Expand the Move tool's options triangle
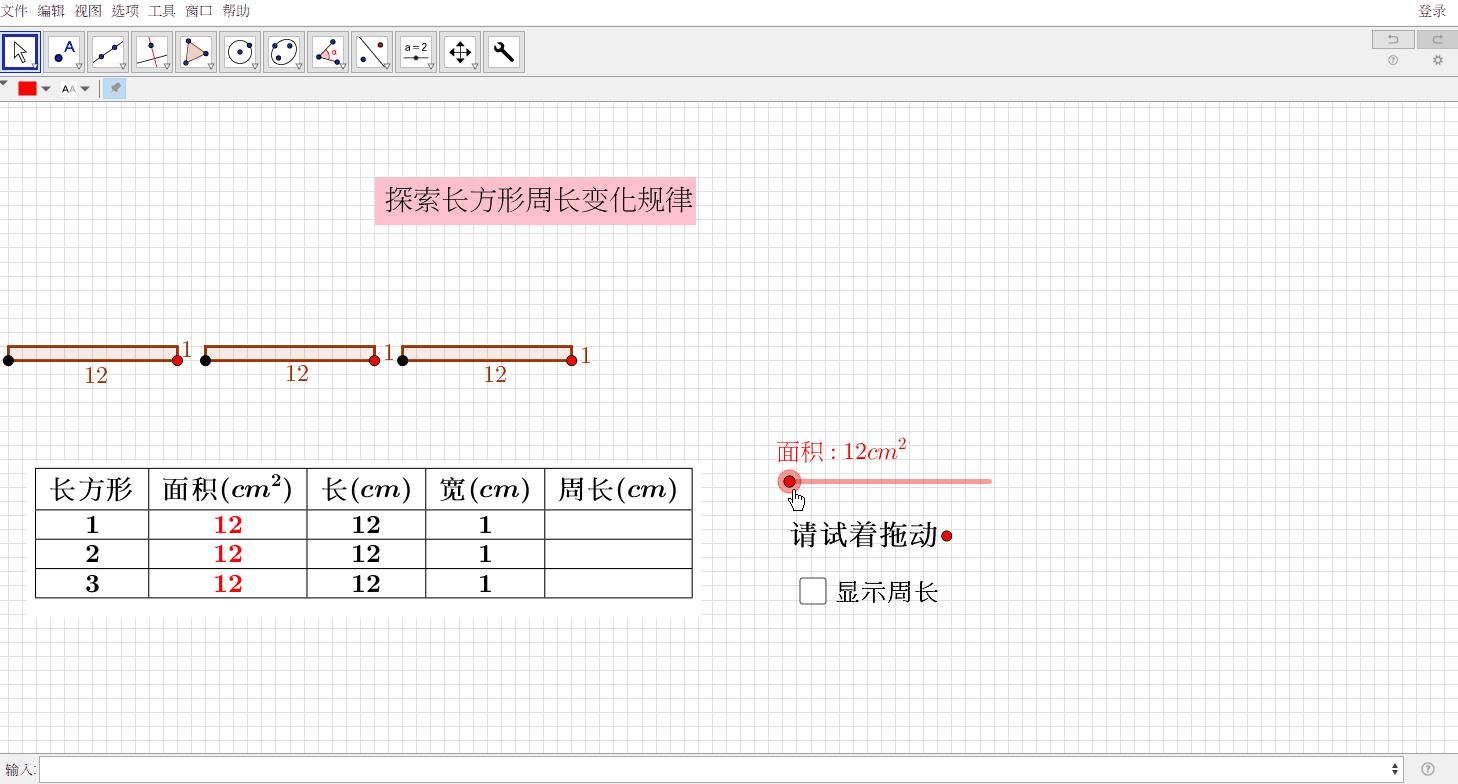This screenshot has height=784, width=1458. (34, 65)
